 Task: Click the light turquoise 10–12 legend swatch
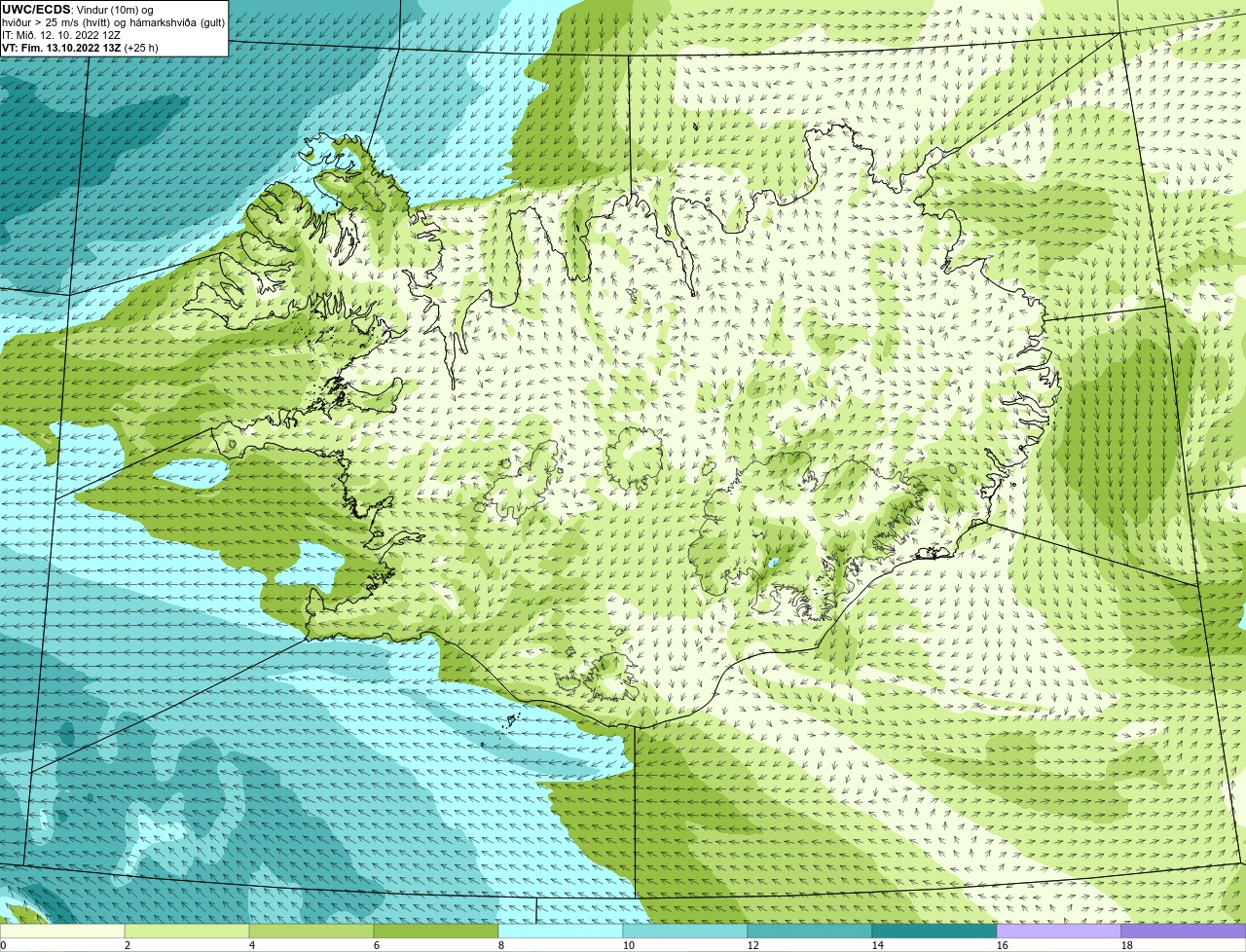click(x=685, y=932)
